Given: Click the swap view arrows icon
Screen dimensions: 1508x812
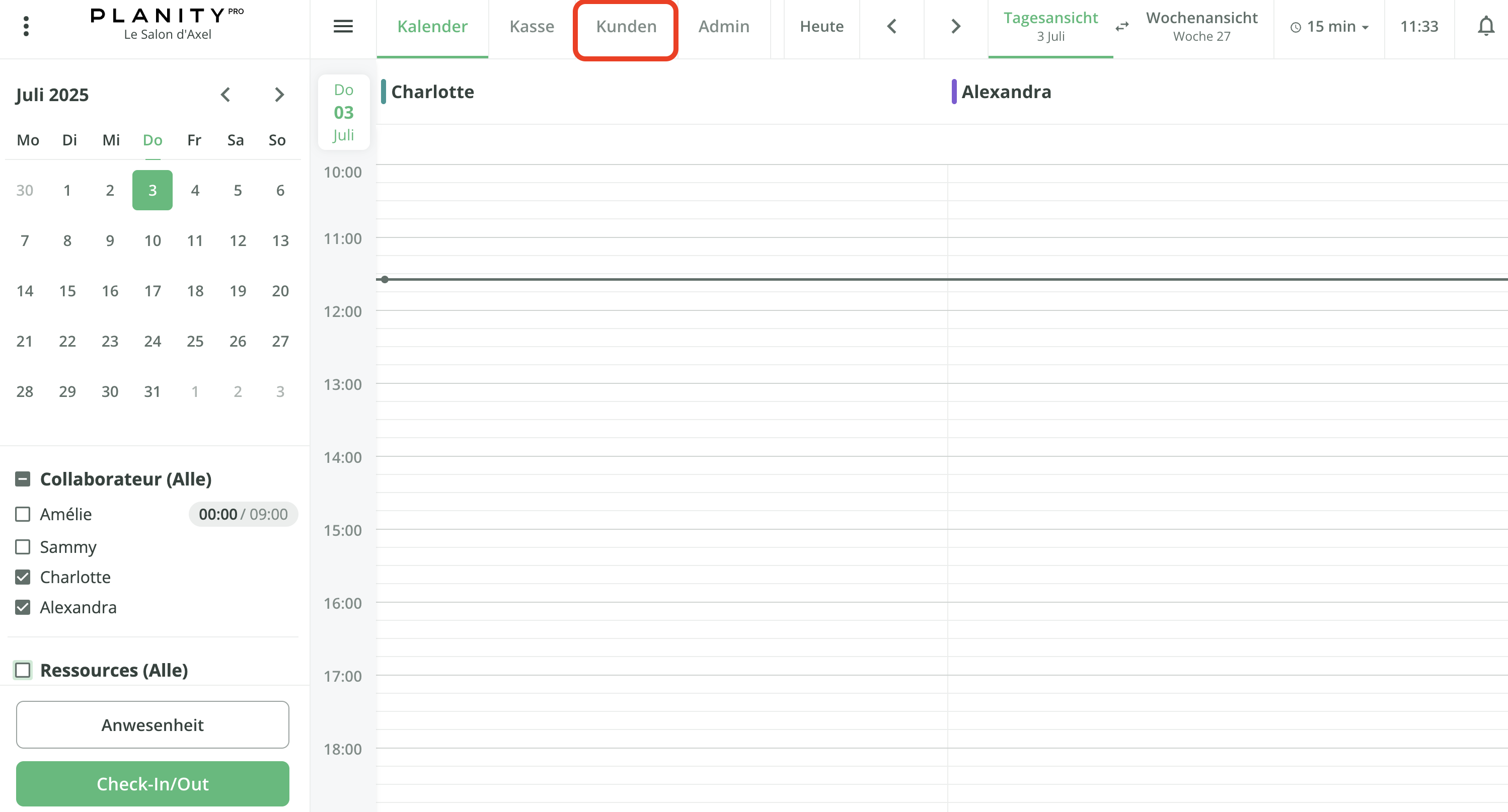Looking at the screenshot, I should 1121,27.
